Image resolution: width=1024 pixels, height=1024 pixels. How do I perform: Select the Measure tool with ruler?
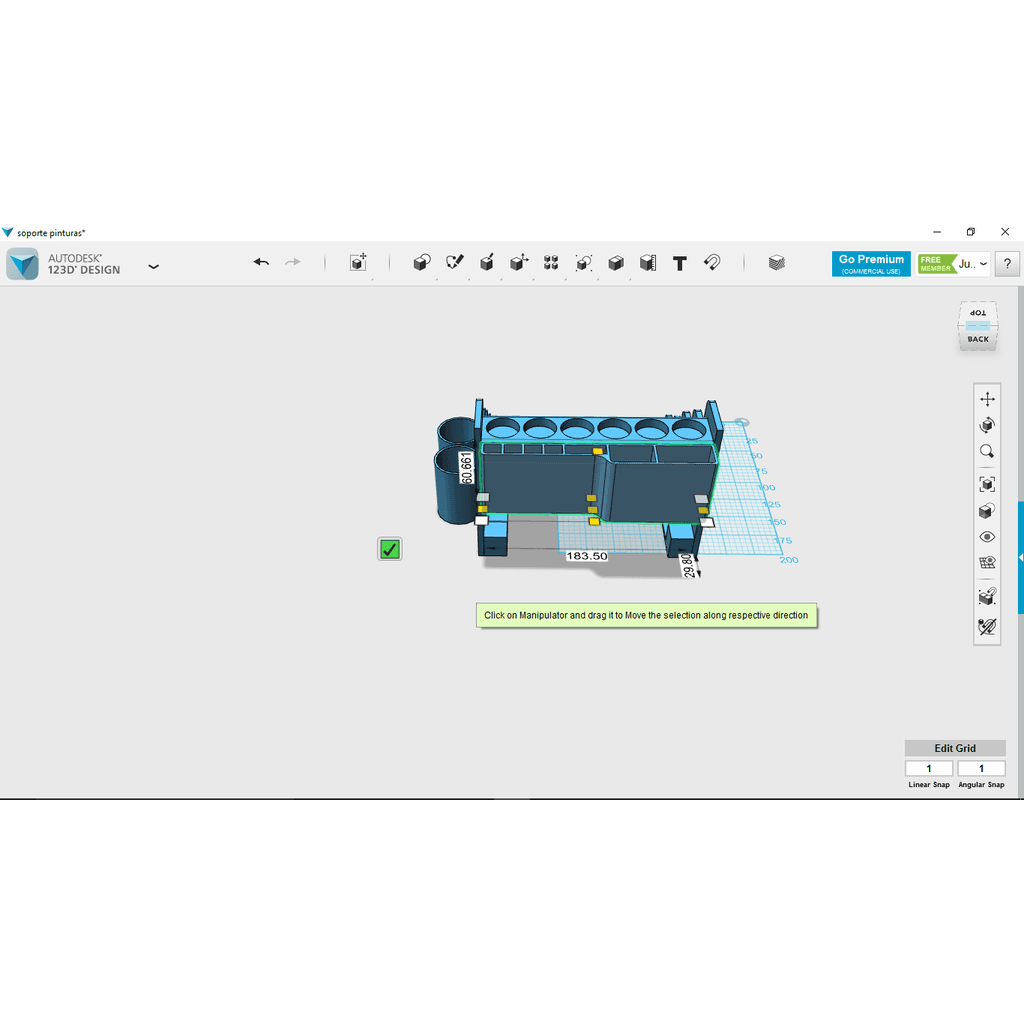(x=648, y=263)
